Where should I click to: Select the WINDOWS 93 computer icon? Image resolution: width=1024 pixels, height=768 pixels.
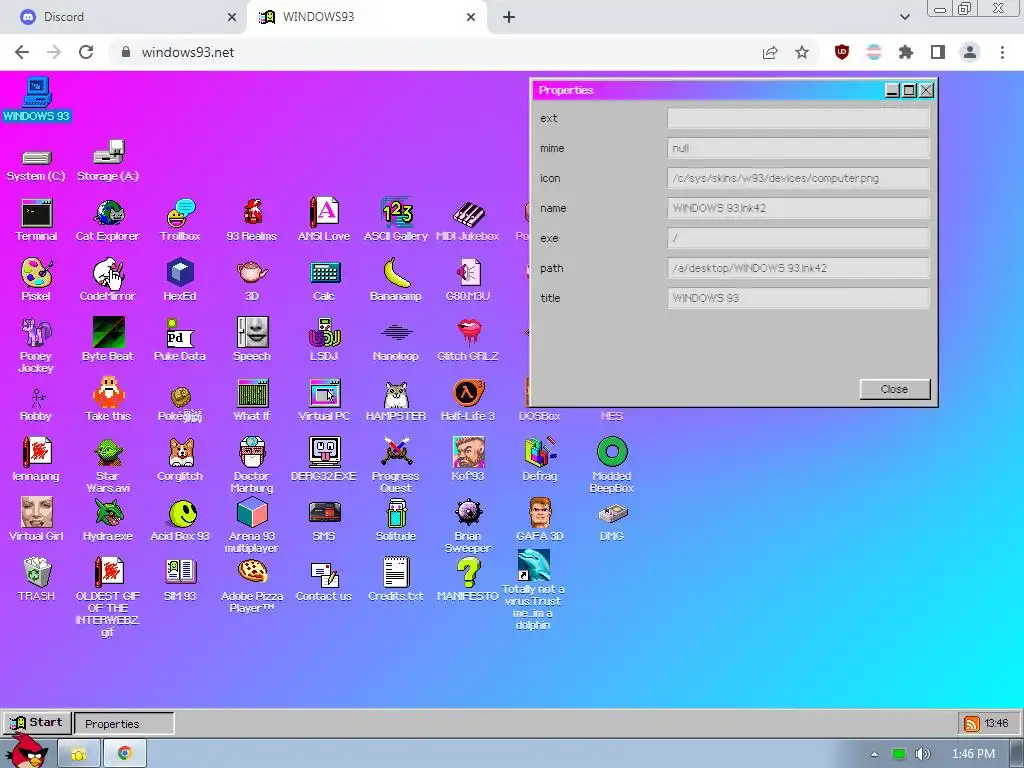click(x=37, y=100)
